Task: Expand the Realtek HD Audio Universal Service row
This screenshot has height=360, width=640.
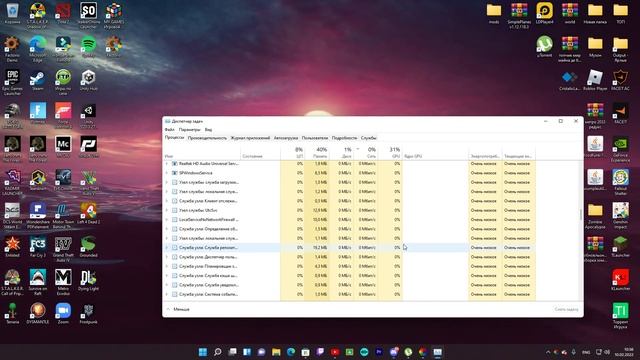Action: click(x=167, y=163)
